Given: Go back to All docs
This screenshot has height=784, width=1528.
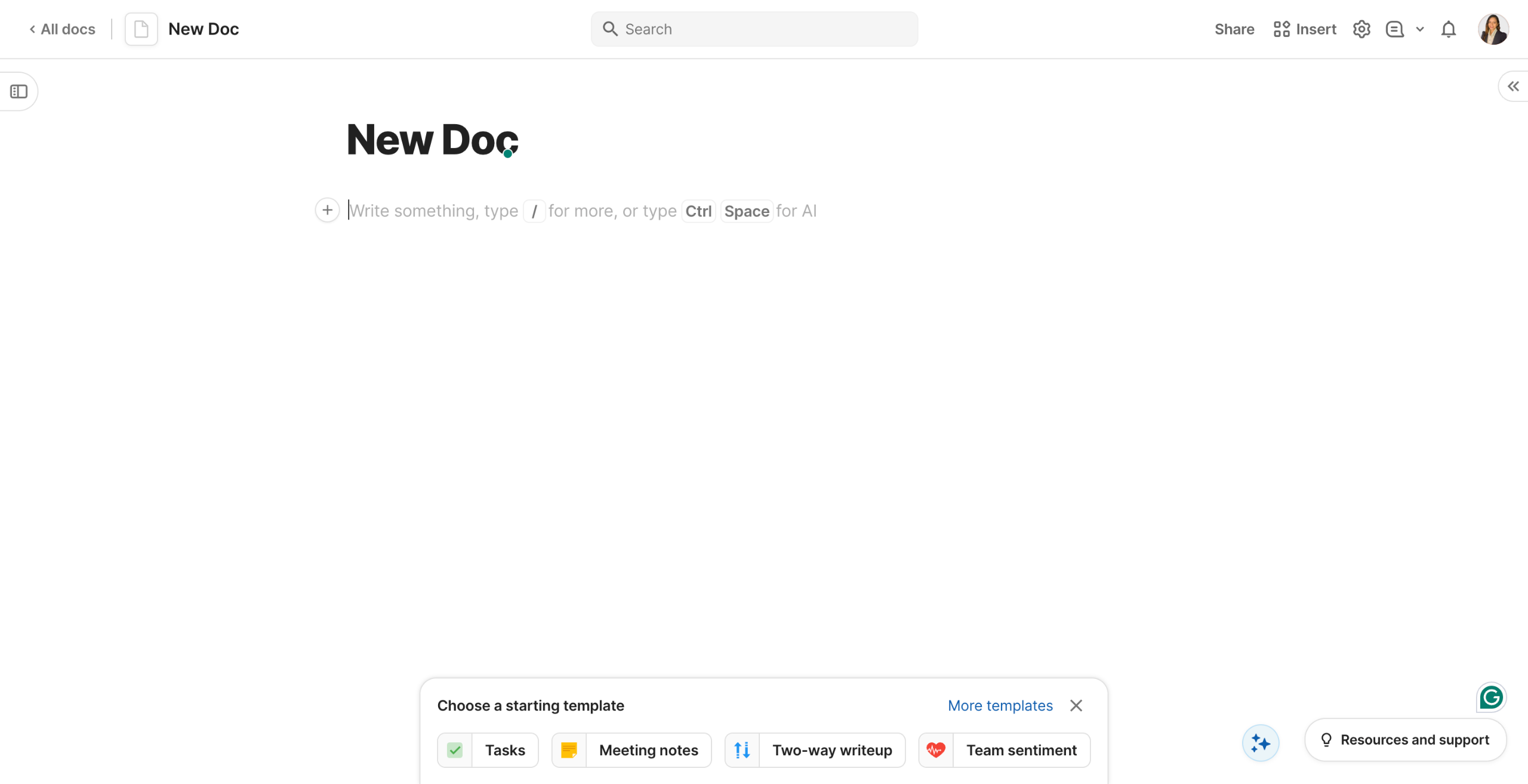Looking at the screenshot, I should click(63, 29).
